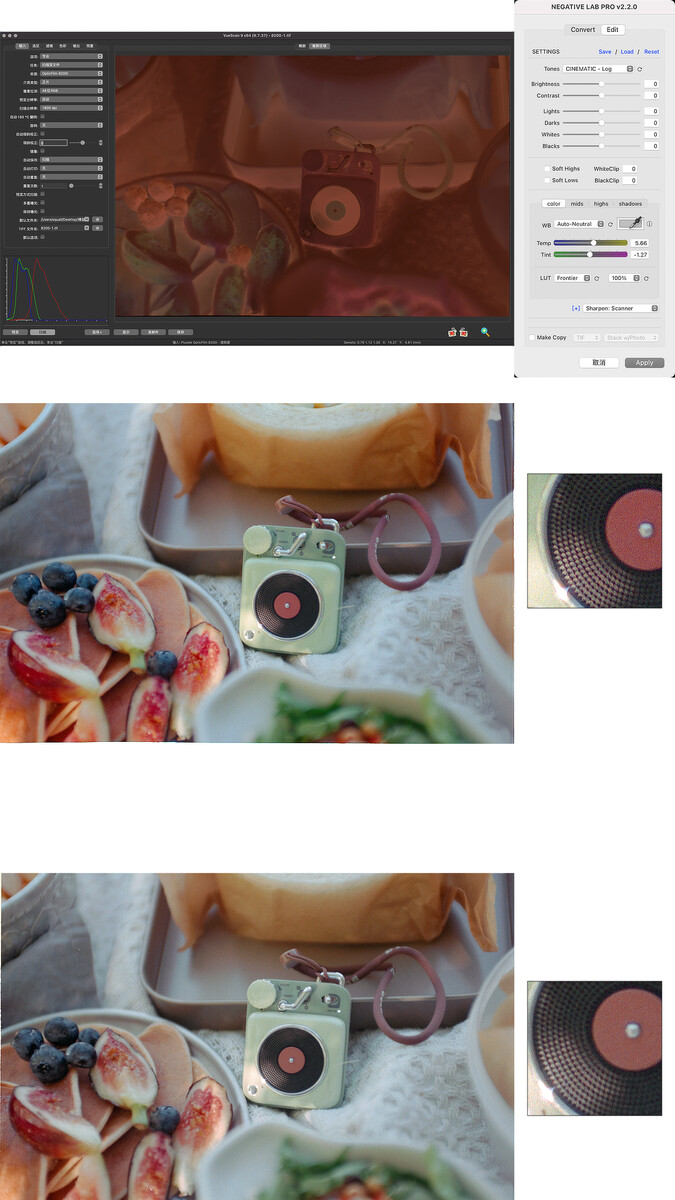Open the TIF format dropdown
Screen dimensions: 675x1200
point(585,338)
